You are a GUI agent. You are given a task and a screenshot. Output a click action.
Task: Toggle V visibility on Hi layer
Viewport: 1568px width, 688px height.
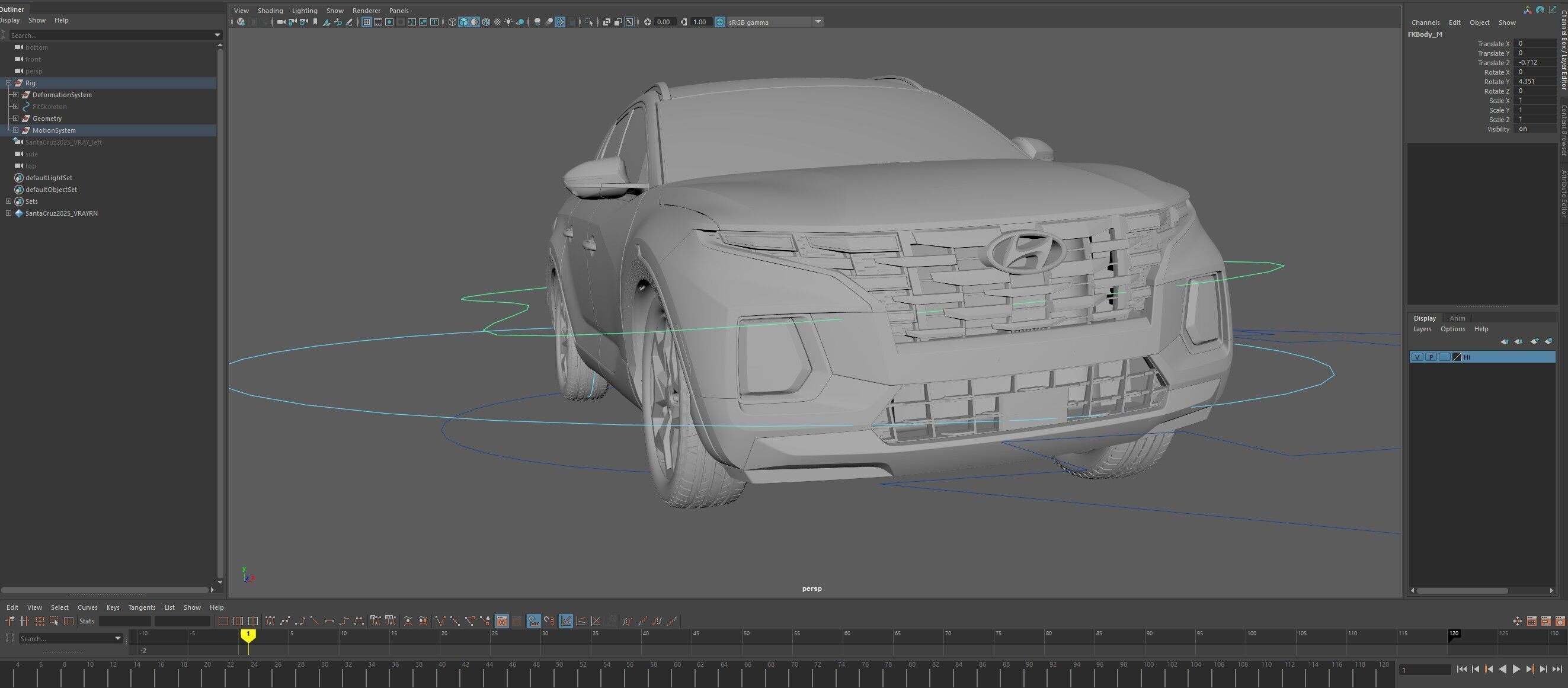[x=1417, y=357]
